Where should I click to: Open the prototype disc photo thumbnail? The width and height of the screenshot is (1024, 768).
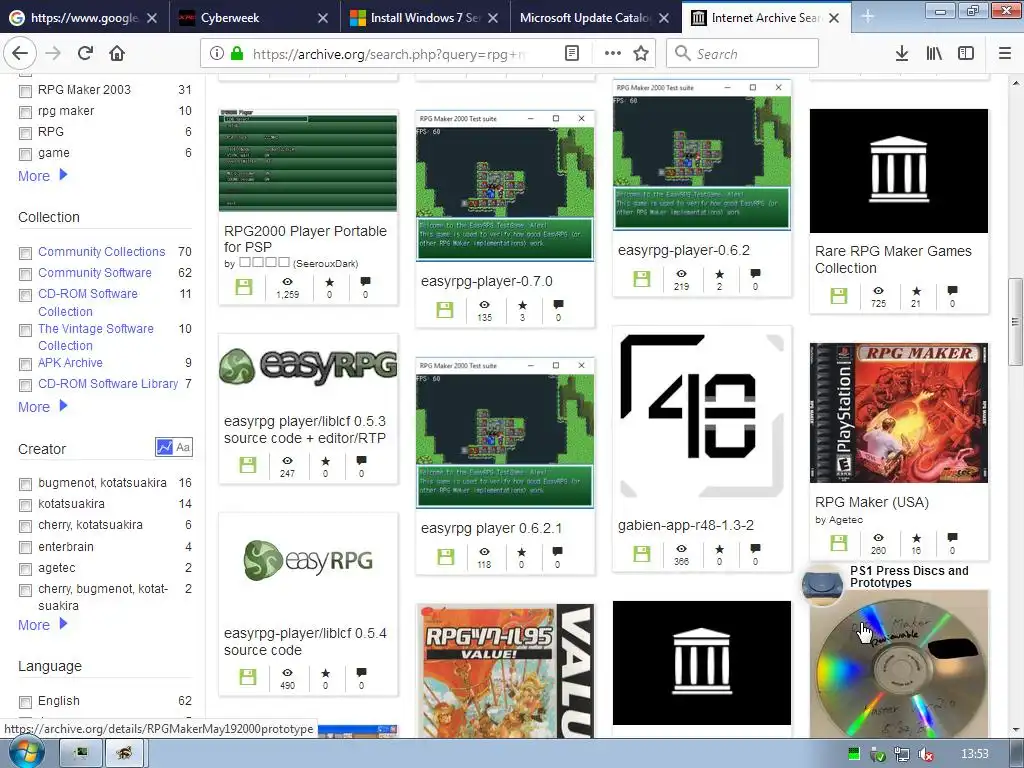pos(899,664)
